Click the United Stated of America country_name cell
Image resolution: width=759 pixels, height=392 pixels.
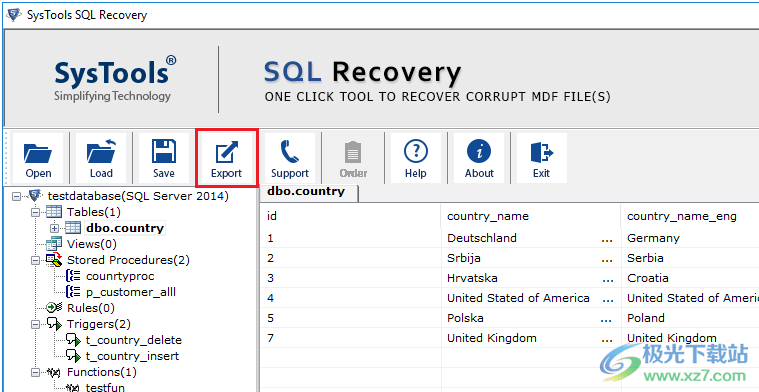coord(531,298)
